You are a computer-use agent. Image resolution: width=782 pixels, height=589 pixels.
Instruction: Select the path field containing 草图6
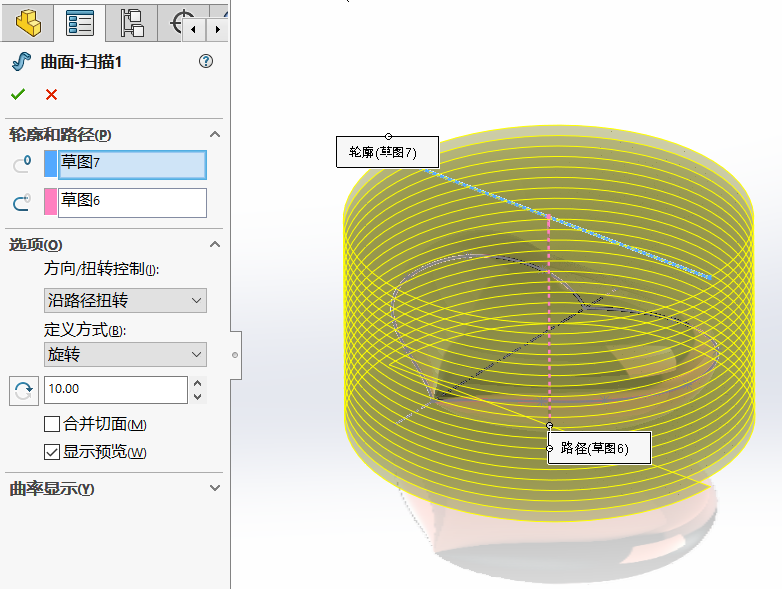pos(132,202)
